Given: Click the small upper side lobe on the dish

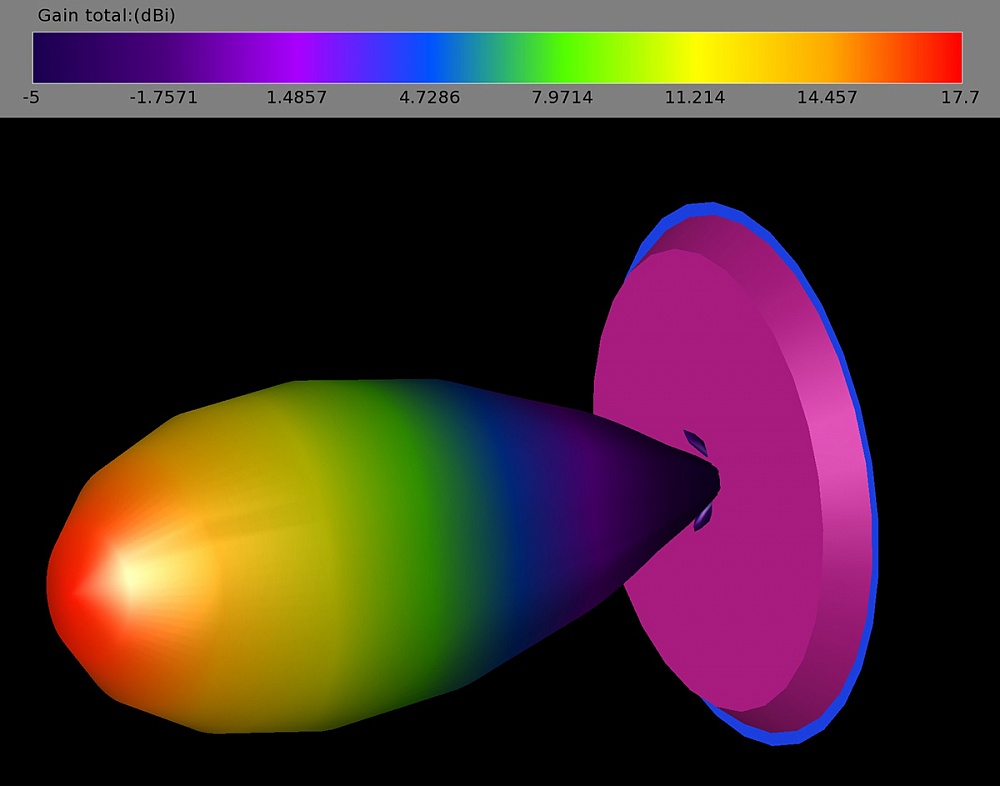Looking at the screenshot, I should point(696,442).
